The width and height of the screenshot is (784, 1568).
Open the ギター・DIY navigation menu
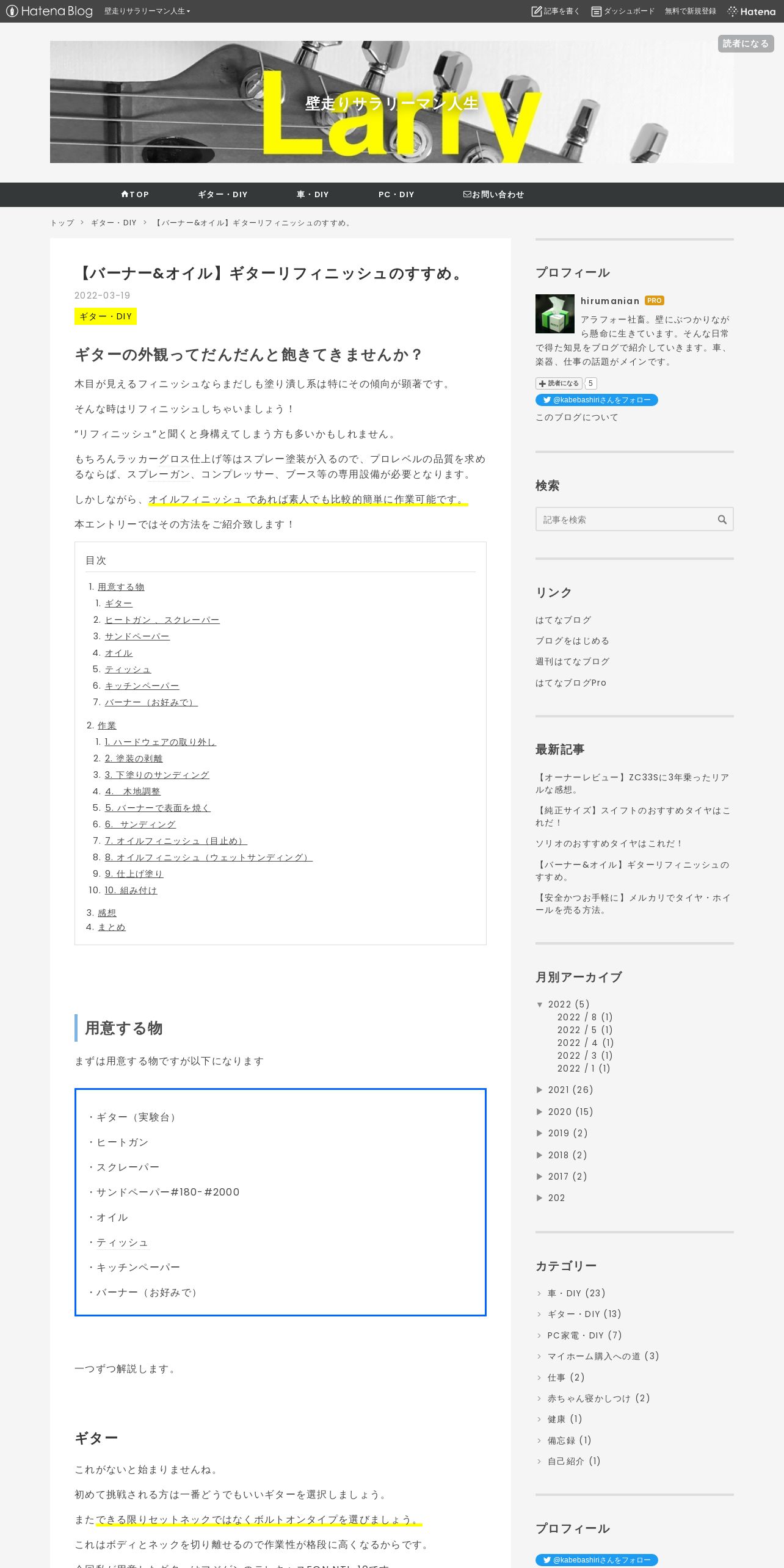click(223, 195)
